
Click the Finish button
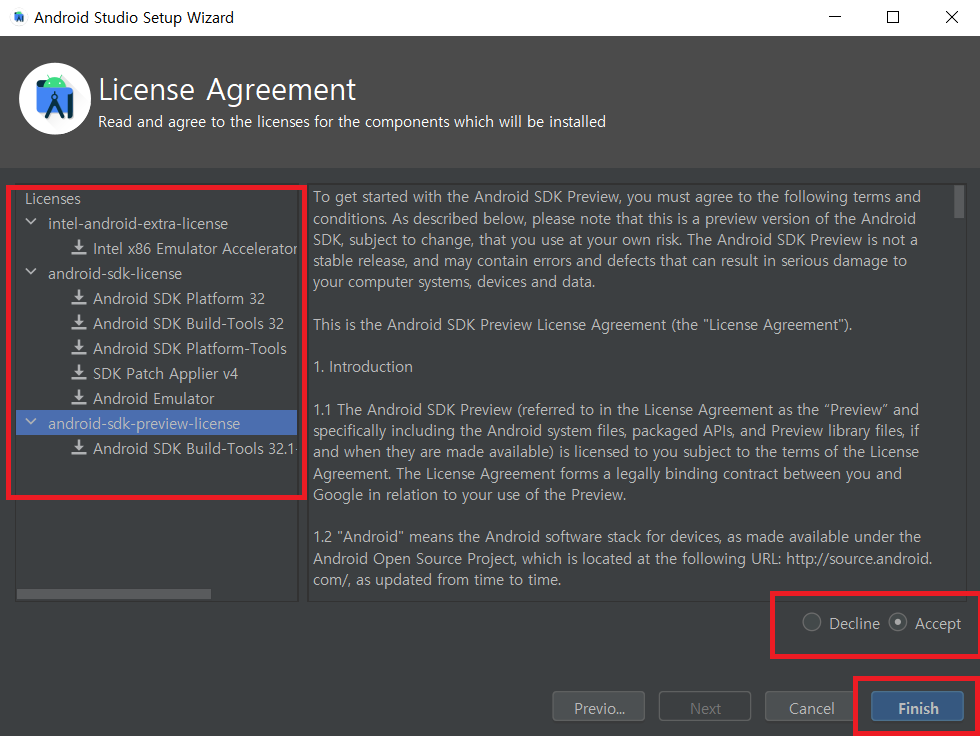click(918, 707)
